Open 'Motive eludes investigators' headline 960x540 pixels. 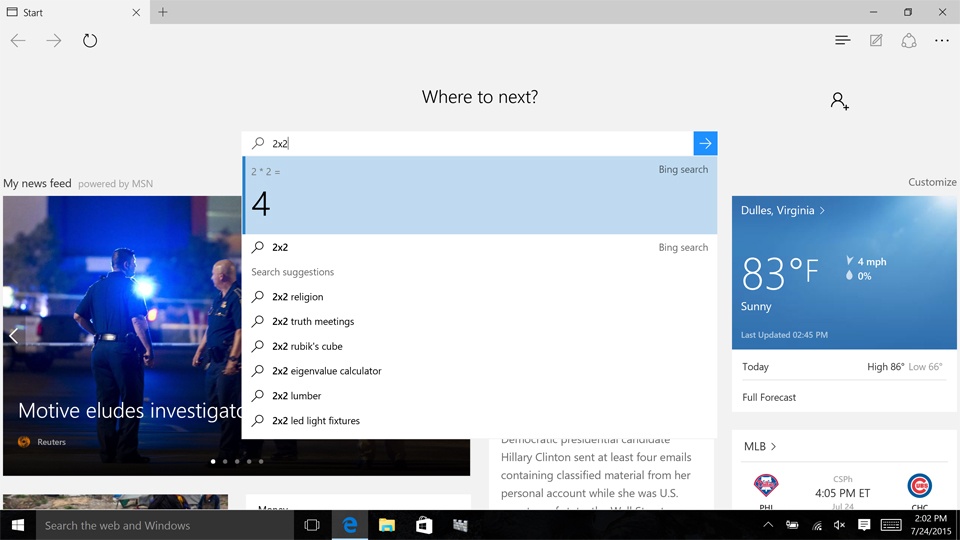130,411
